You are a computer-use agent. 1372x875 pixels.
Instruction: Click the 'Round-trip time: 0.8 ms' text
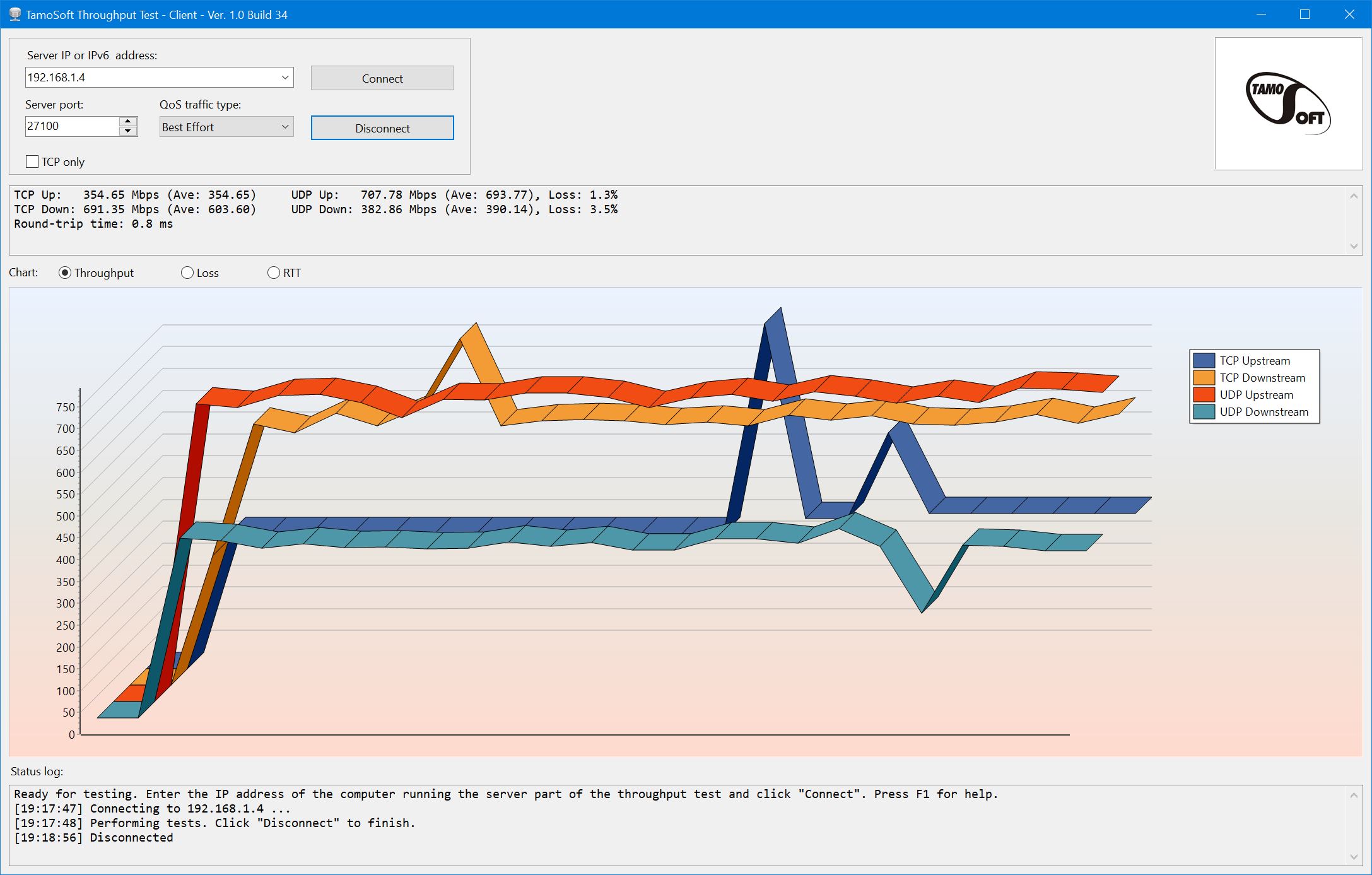[93, 223]
